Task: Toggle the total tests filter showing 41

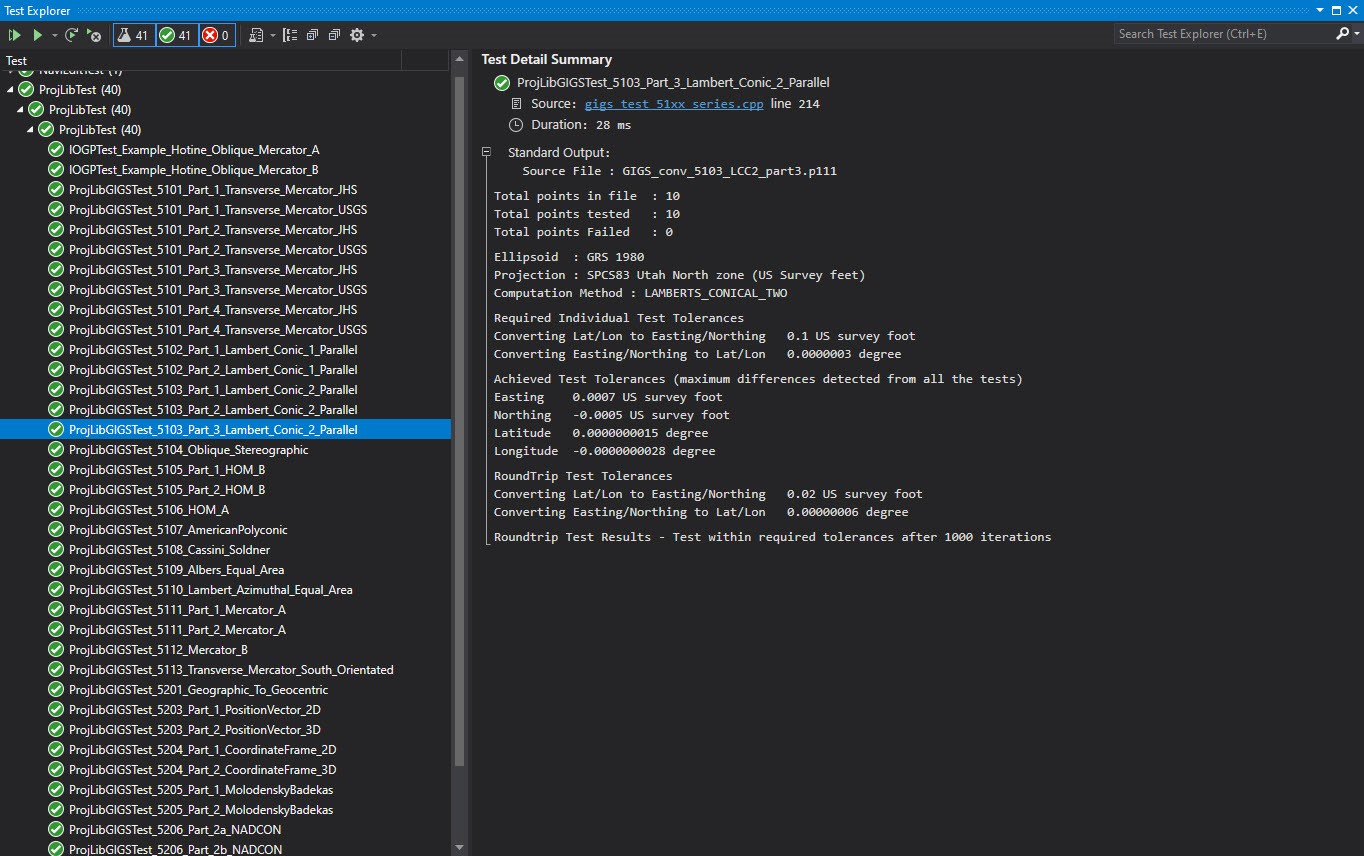Action: pos(133,35)
